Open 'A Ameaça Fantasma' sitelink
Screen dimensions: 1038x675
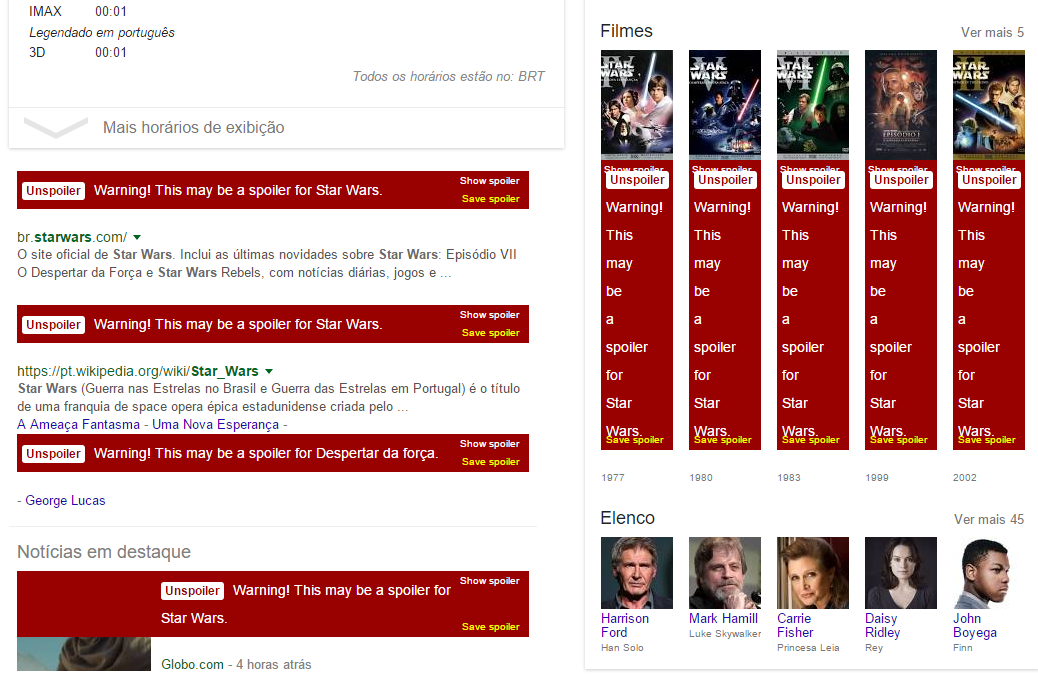[x=79, y=424]
